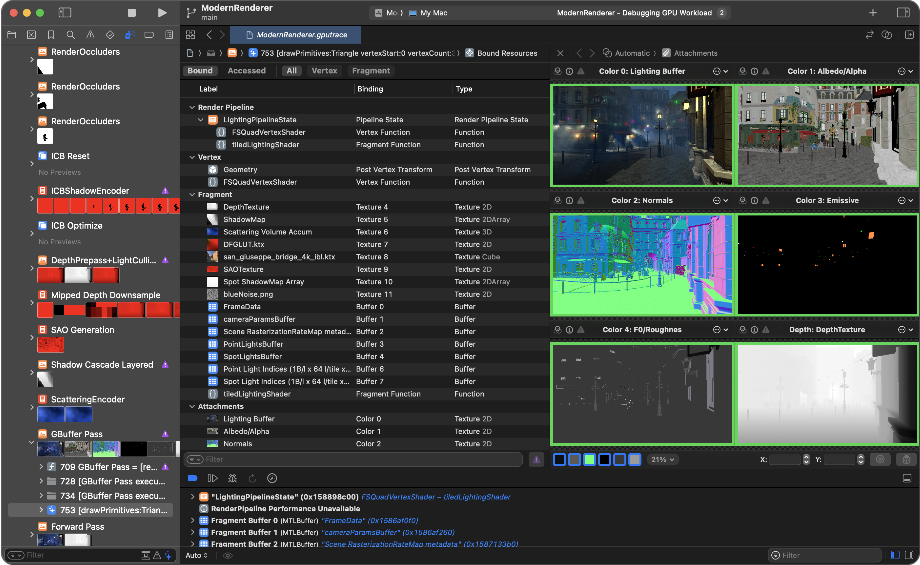
Task: Collapse the Render Pipeline section
Action: (x=191, y=107)
